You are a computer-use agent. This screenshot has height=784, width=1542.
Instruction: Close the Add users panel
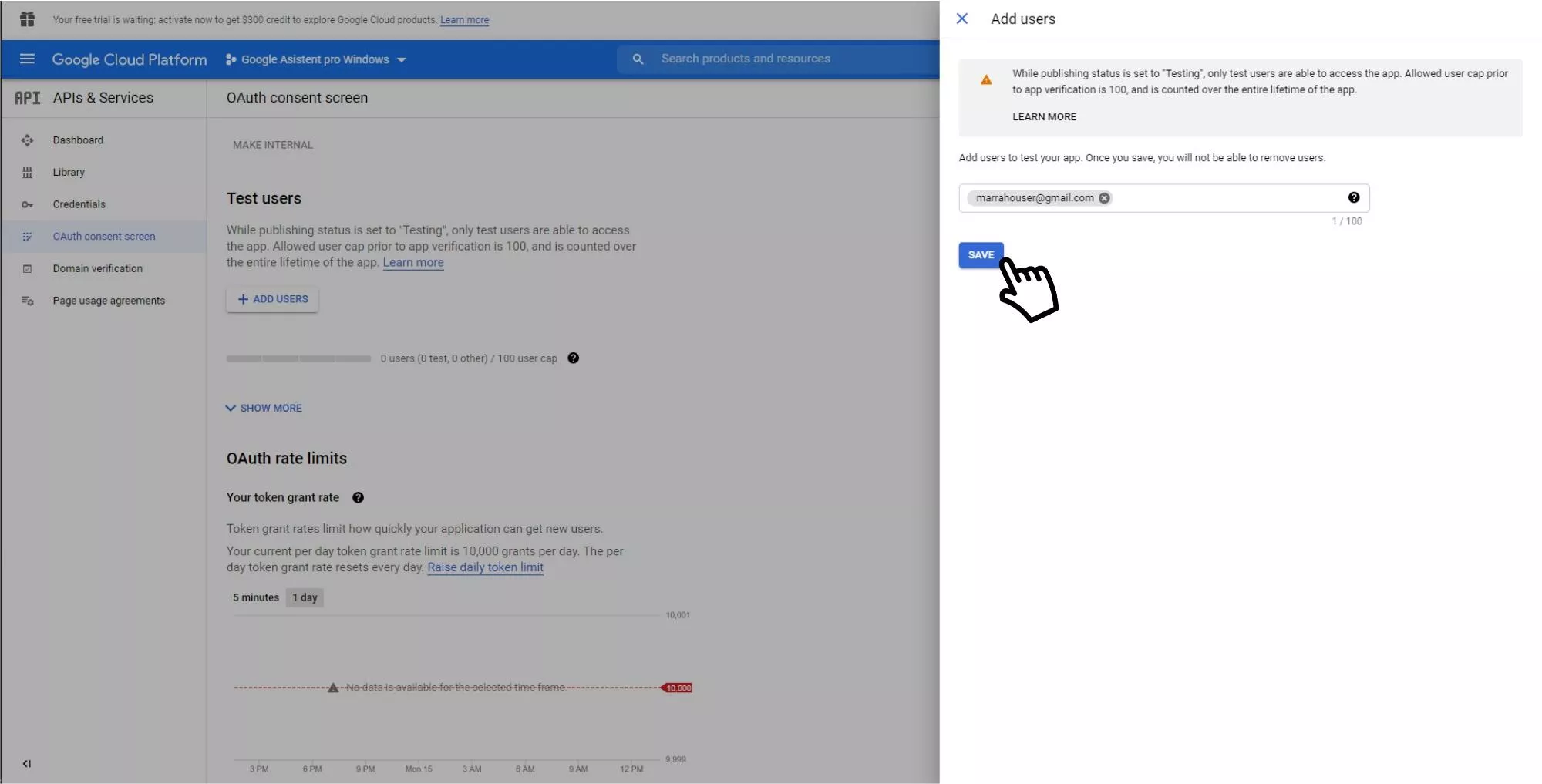coord(962,19)
